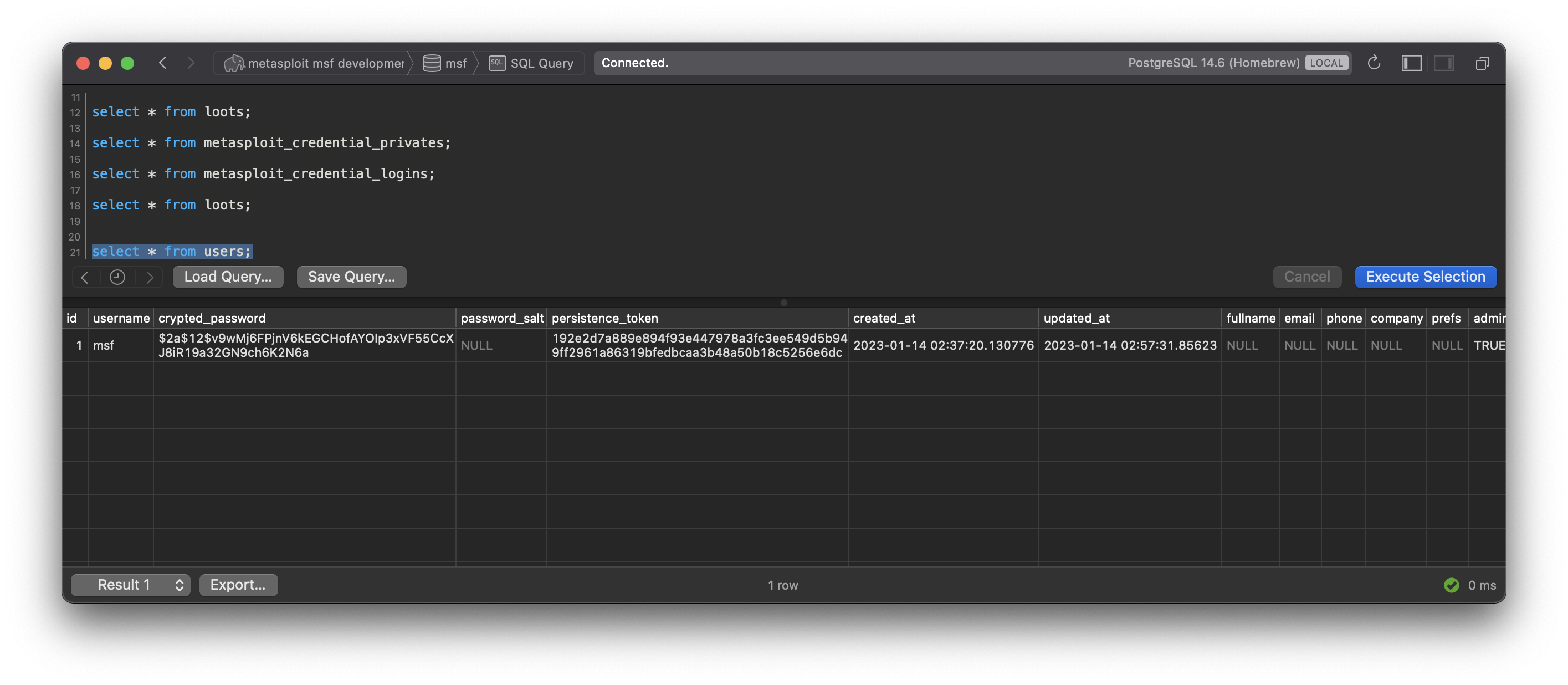The image size is (1568, 685).
Task: Select SQL Query in the breadcrumb path
Action: coord(542,63)
